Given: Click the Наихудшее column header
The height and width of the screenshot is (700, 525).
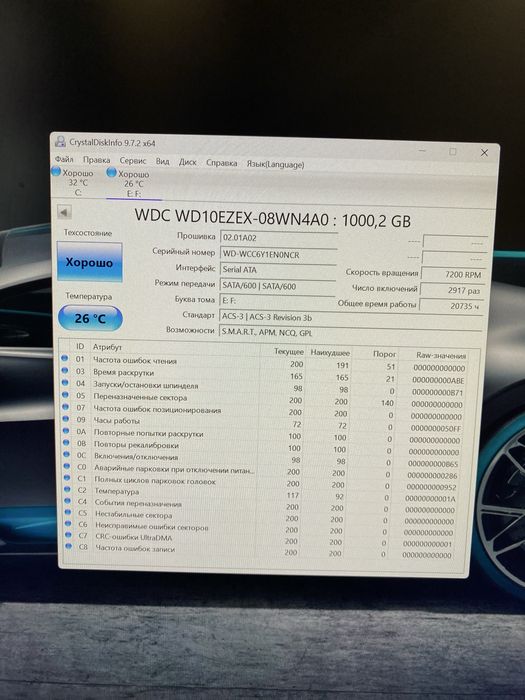Looking at the screenshot, I should [x=330, y=353].
